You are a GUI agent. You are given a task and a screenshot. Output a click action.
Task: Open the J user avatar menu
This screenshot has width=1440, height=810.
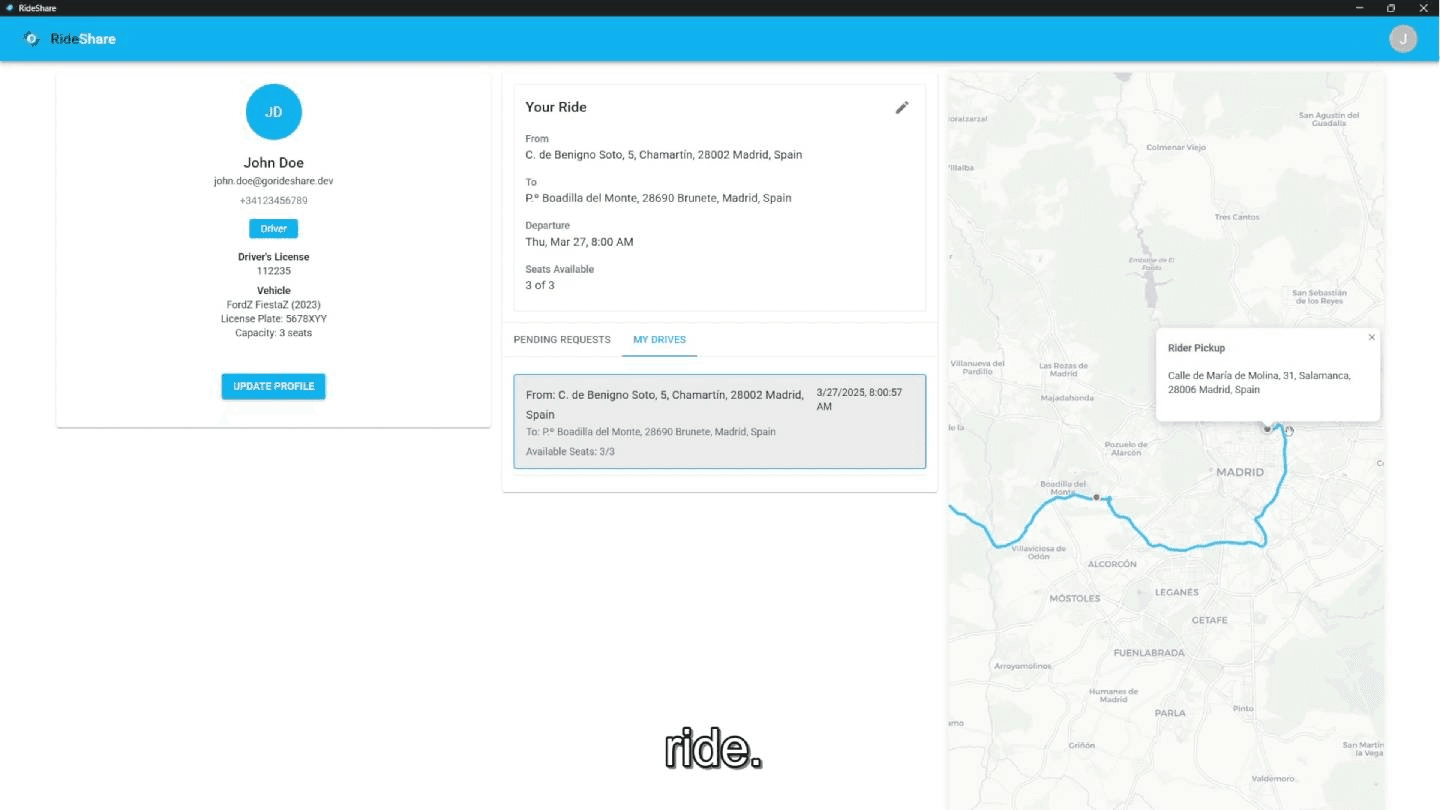coord(1403,39)
